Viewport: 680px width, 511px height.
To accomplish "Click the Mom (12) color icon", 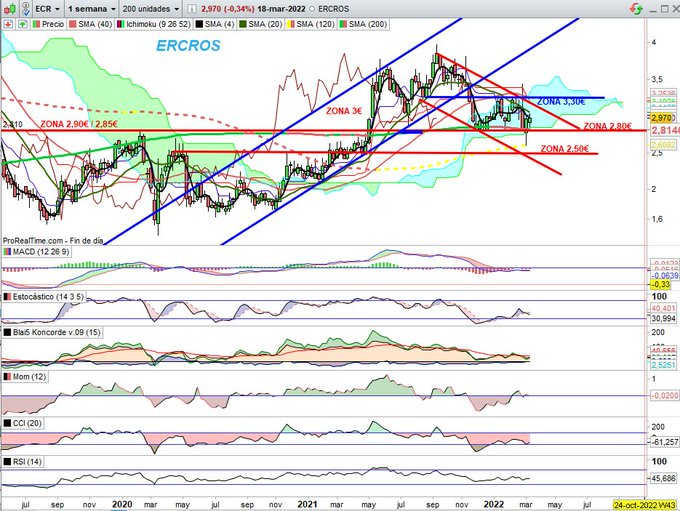I will [7, 377].
